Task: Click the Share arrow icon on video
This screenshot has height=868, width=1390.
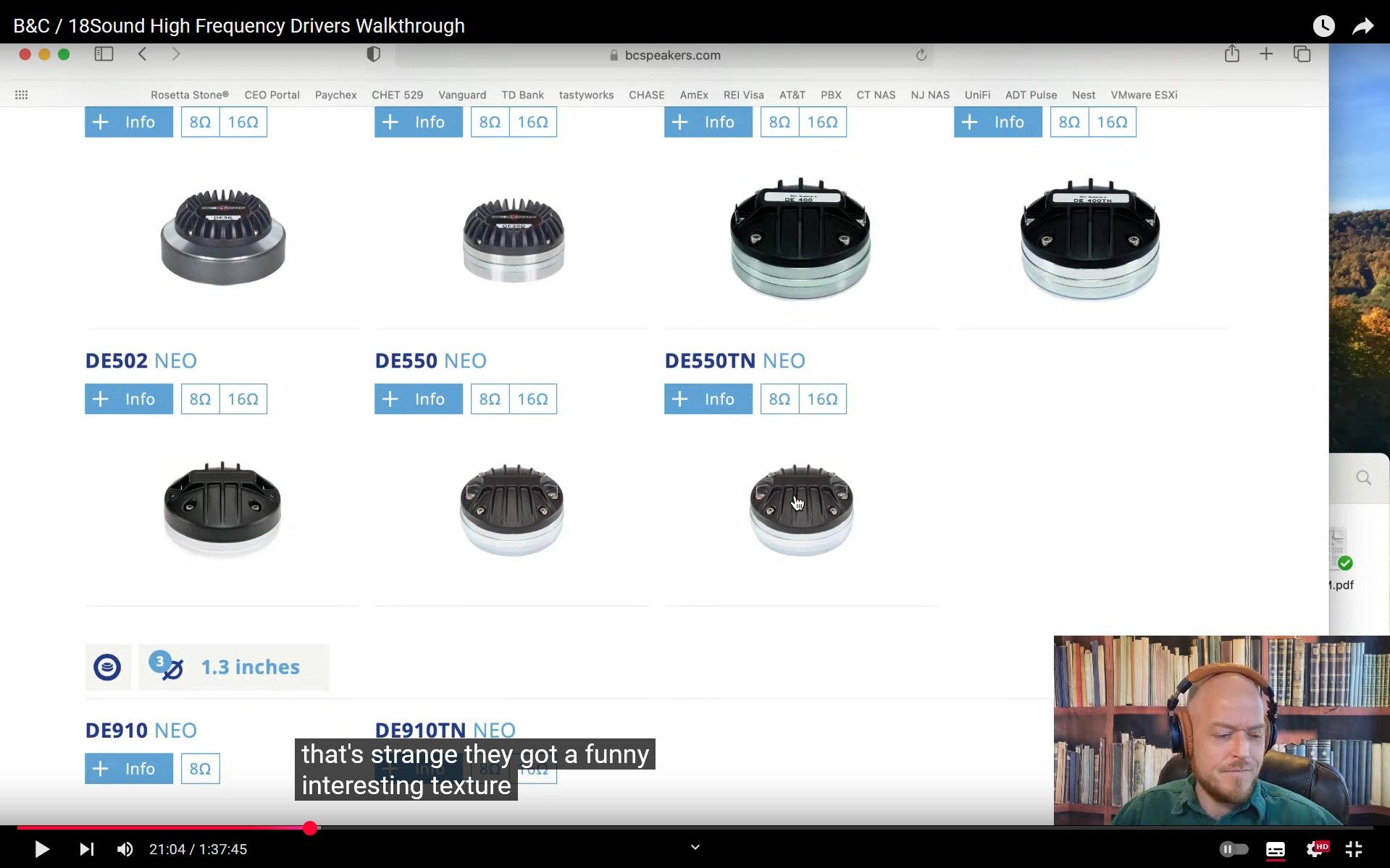Action: [1363, 26]
